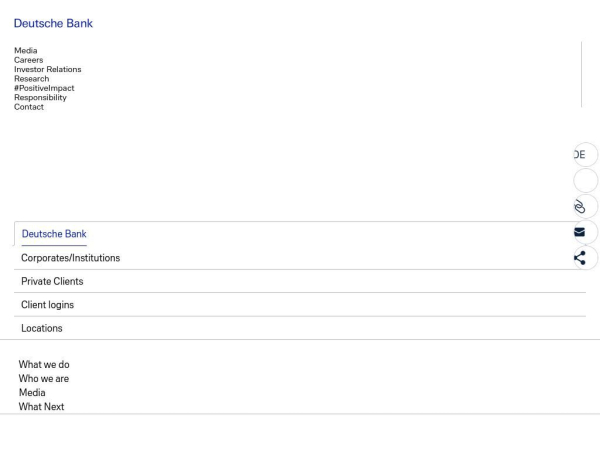
Task: Expand the Locations section
Action: pyautogui.click(x=41, y=328)
